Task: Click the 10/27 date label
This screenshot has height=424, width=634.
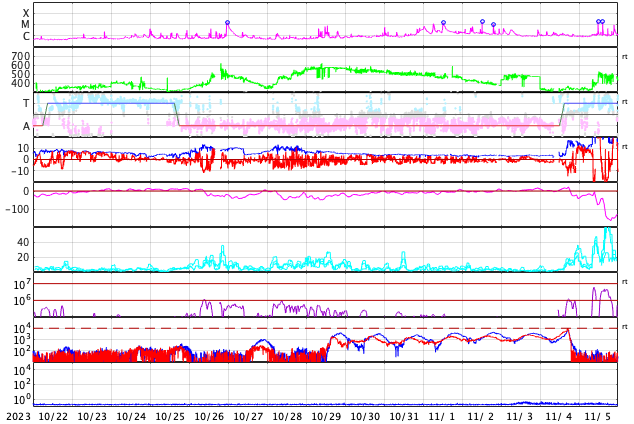Action: [248, 417]
